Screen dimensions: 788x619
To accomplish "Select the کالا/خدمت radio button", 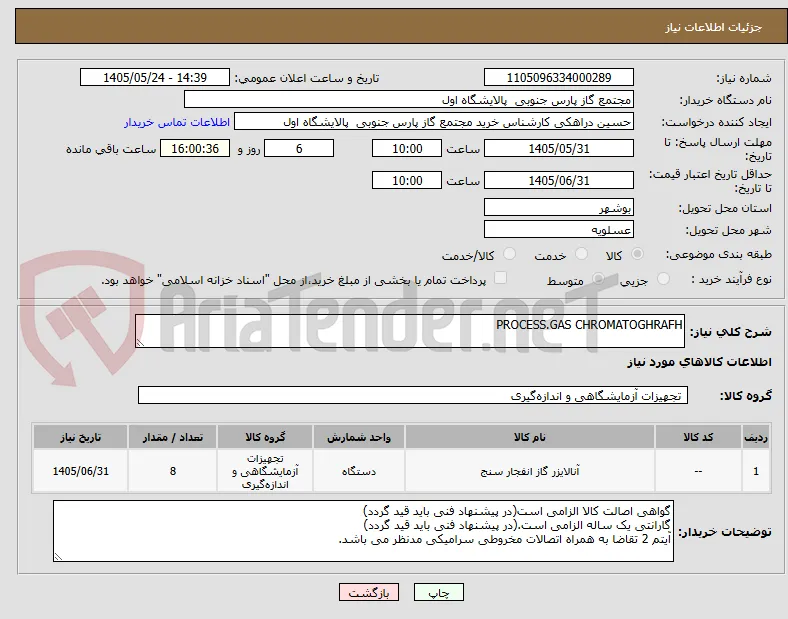I will point(510,254).
